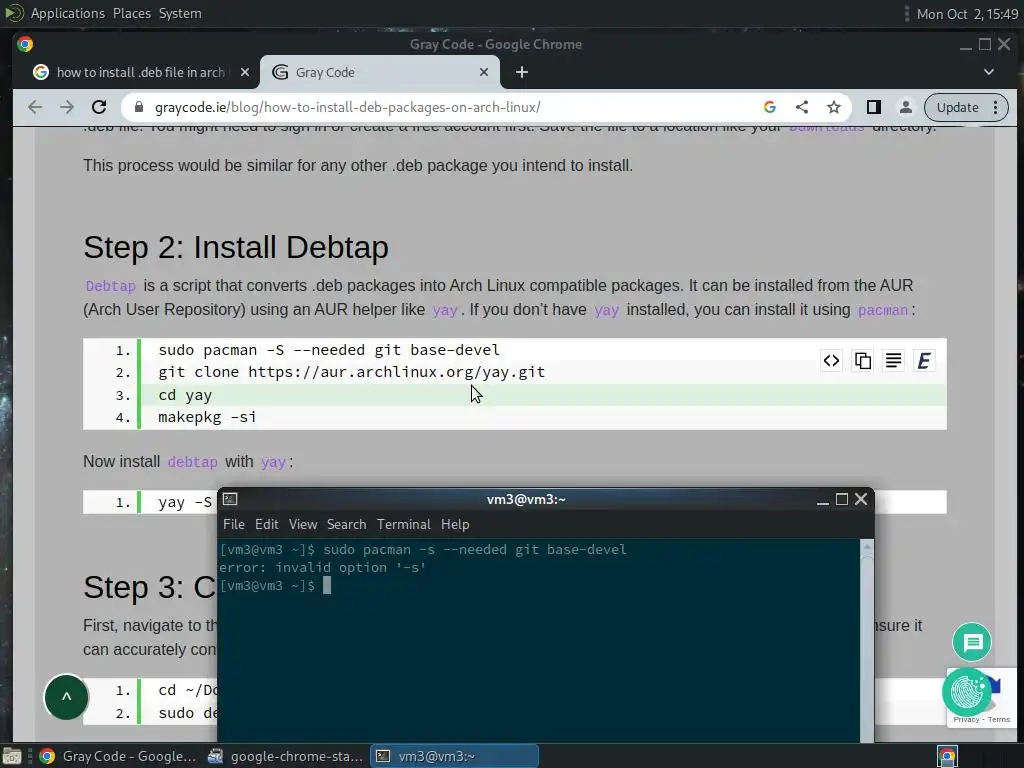Click the Update button in Chrome
The width and height of the screenshot is (1024, 768).
click(957, 107)
